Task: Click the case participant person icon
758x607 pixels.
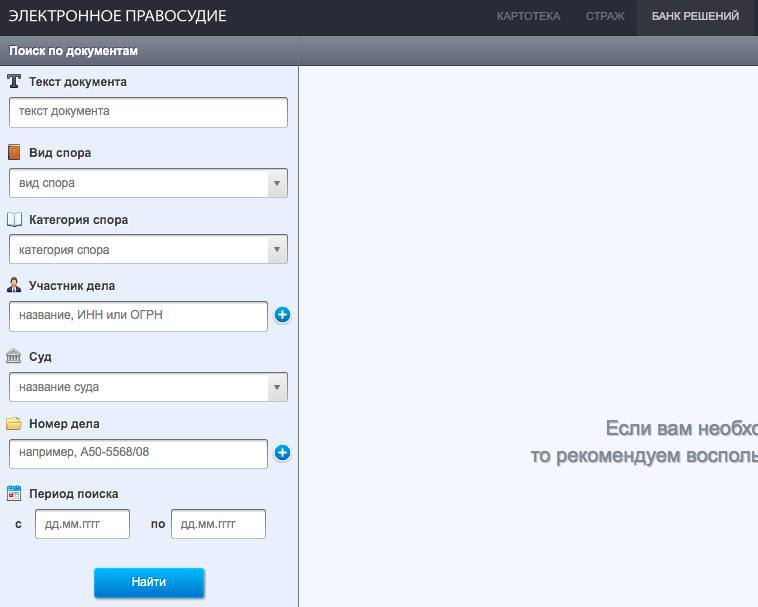Action: (14, 285)
